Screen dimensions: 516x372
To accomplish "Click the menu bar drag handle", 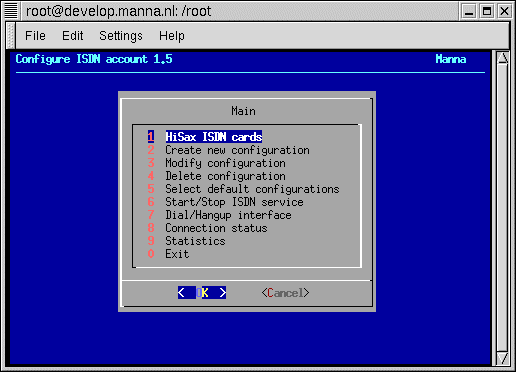I will [x=11, y=35].
